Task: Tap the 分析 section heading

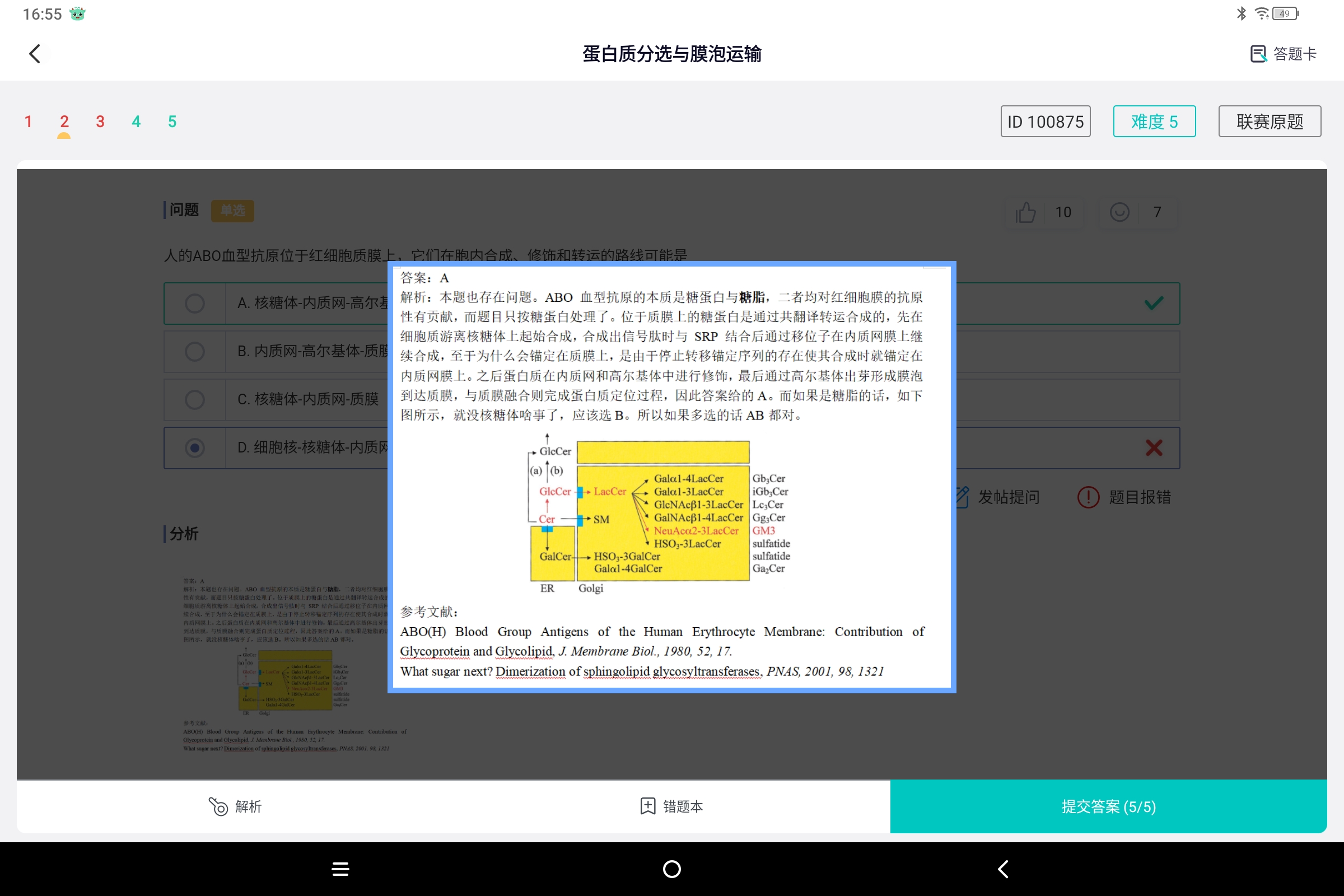Action: pos(184,534)
